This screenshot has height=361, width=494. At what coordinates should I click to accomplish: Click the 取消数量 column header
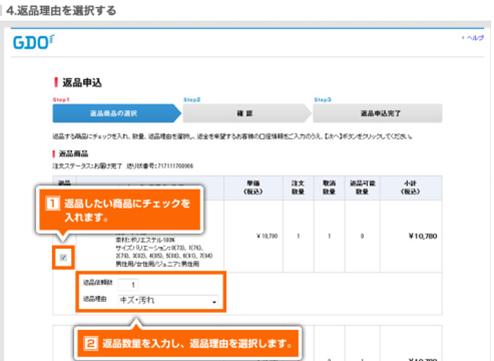[x=329, y=187]
